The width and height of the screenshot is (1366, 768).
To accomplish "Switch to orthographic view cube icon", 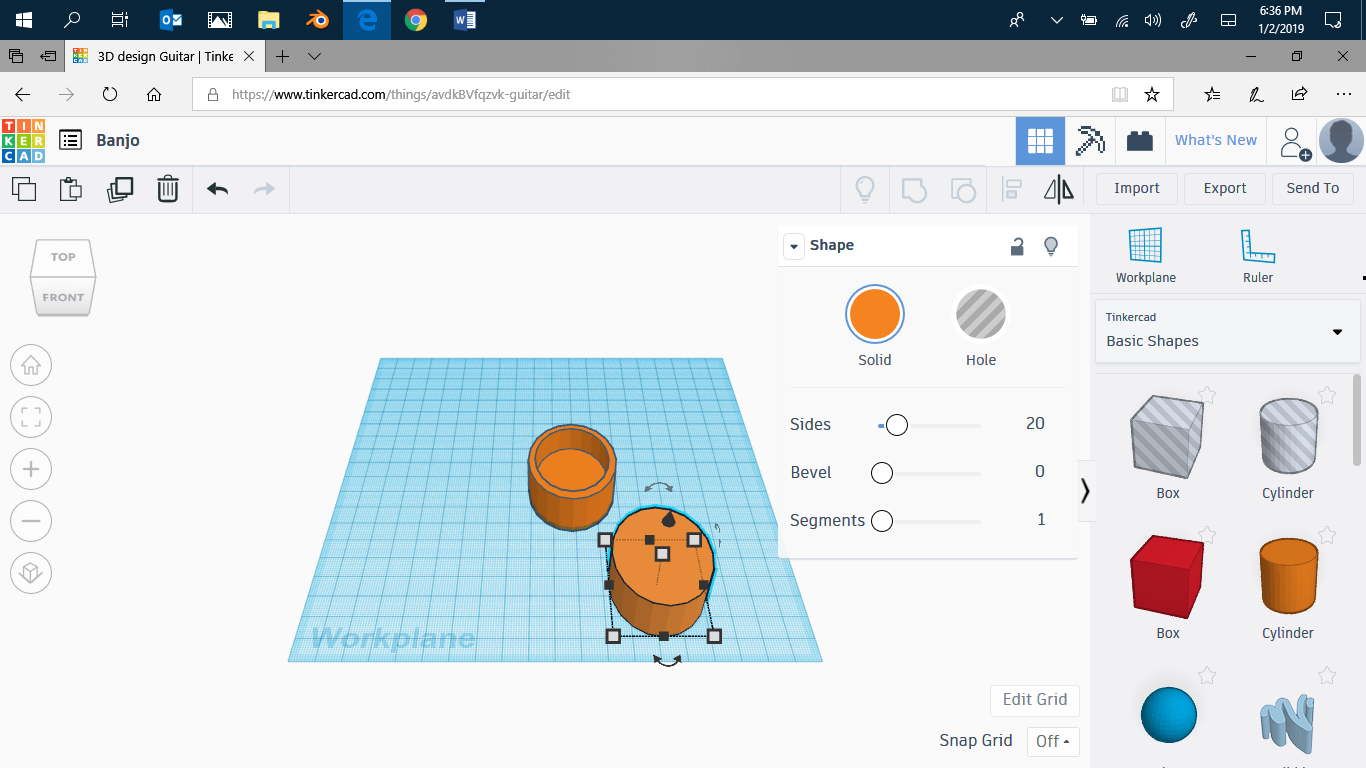I will [x=31, y=573].
